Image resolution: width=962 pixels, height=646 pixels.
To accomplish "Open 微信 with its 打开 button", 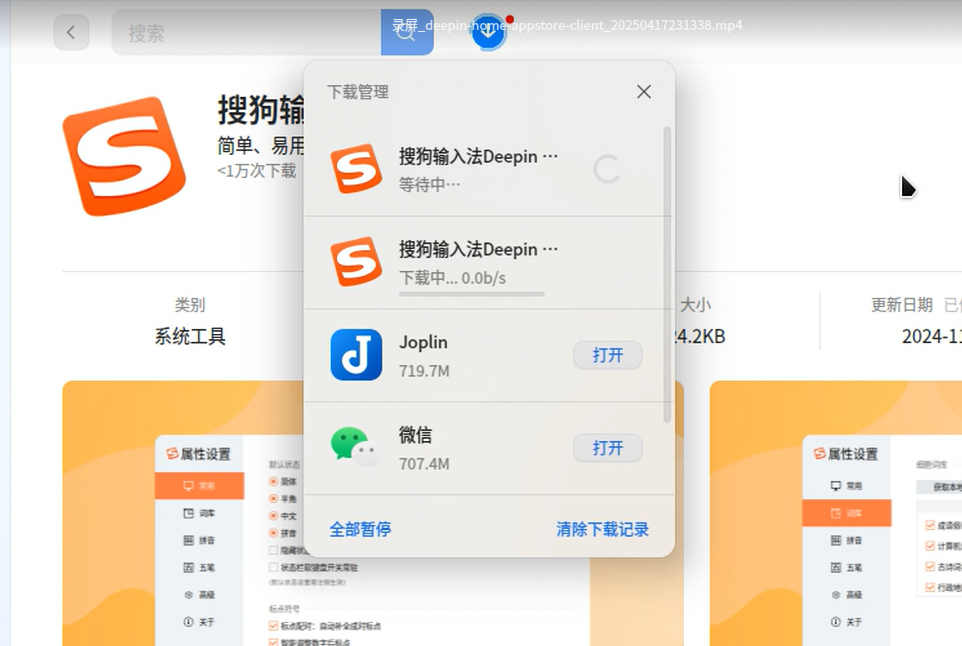I will [x=607, y=448].
